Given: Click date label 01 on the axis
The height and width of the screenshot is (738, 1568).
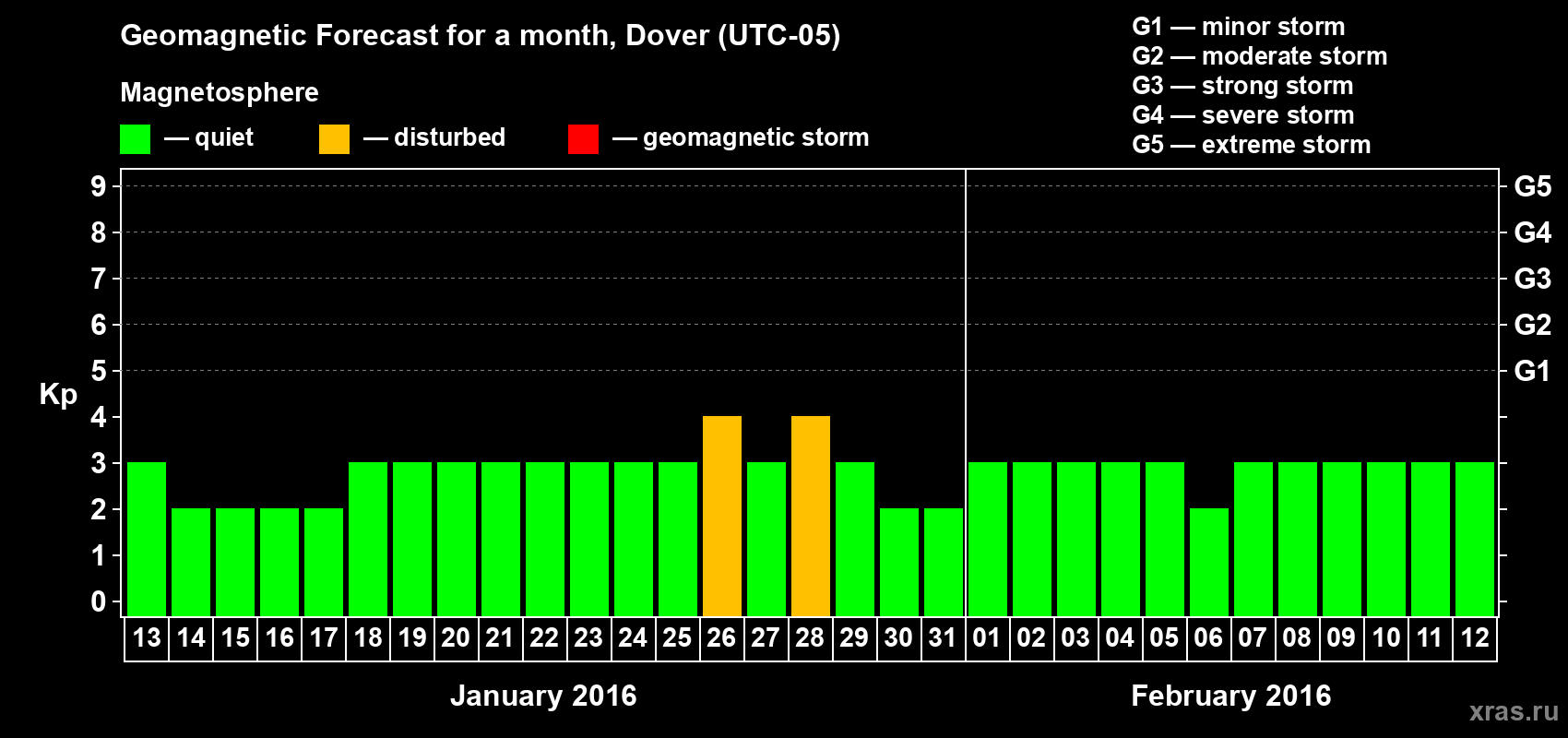Looking at the screenshot, I should click(987, 638).
